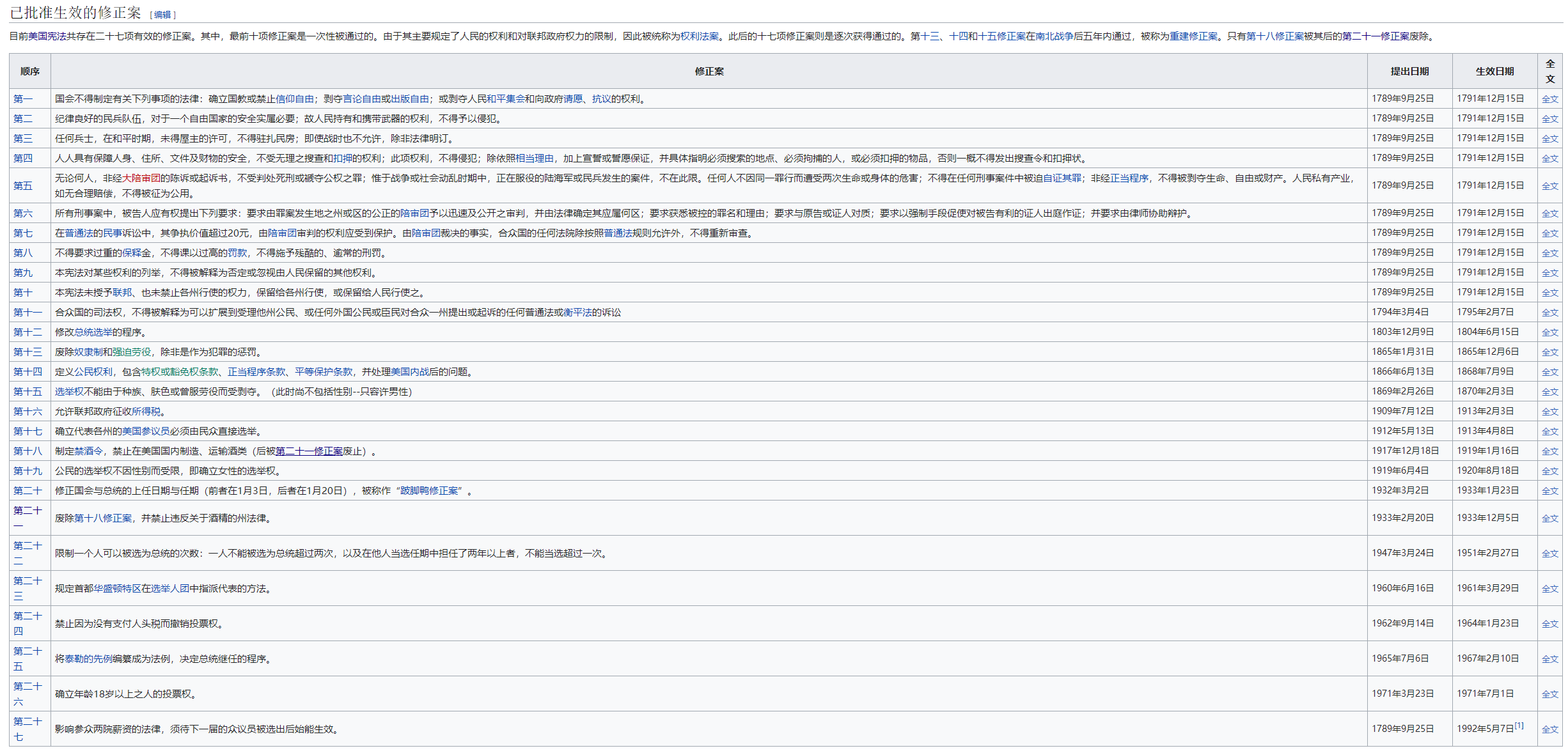Open 泰勒的先例 link in 第二十五 row

[x=88, y=659]
